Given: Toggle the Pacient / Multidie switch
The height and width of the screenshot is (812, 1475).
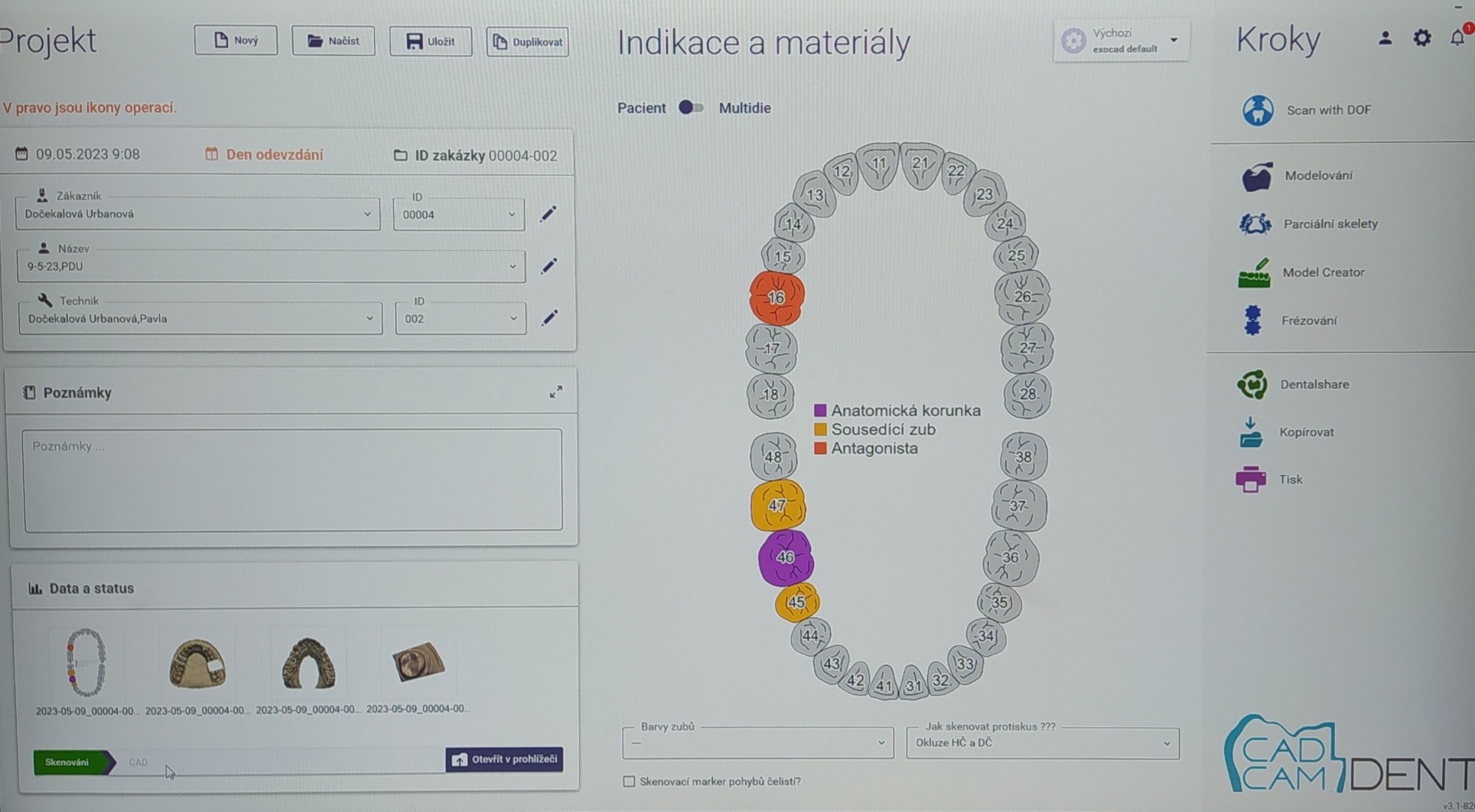Looking at the screenshot, I should [x=691, y=108].
